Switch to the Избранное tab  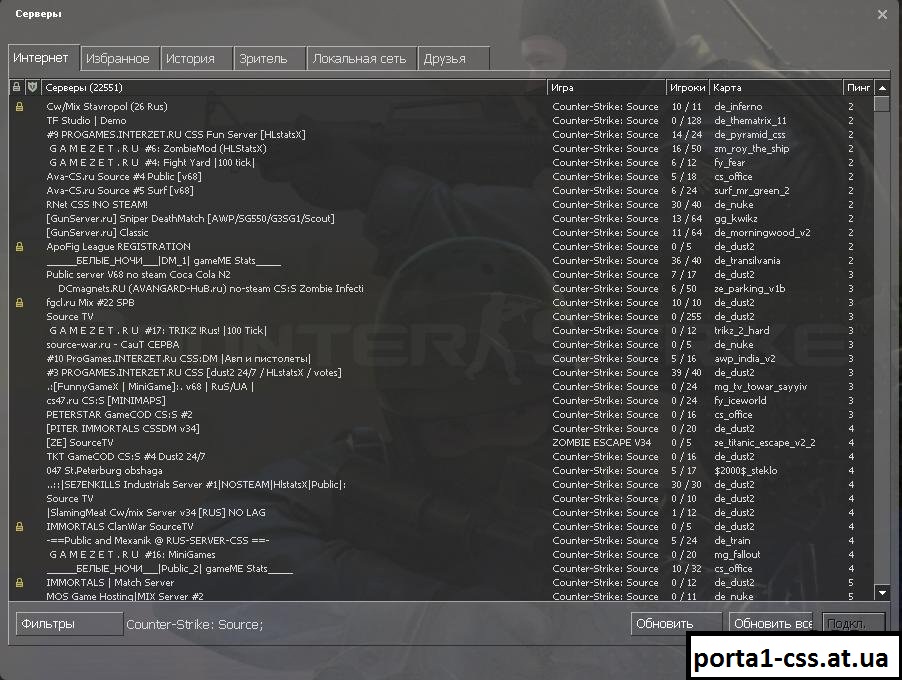[x=117, y=59]
